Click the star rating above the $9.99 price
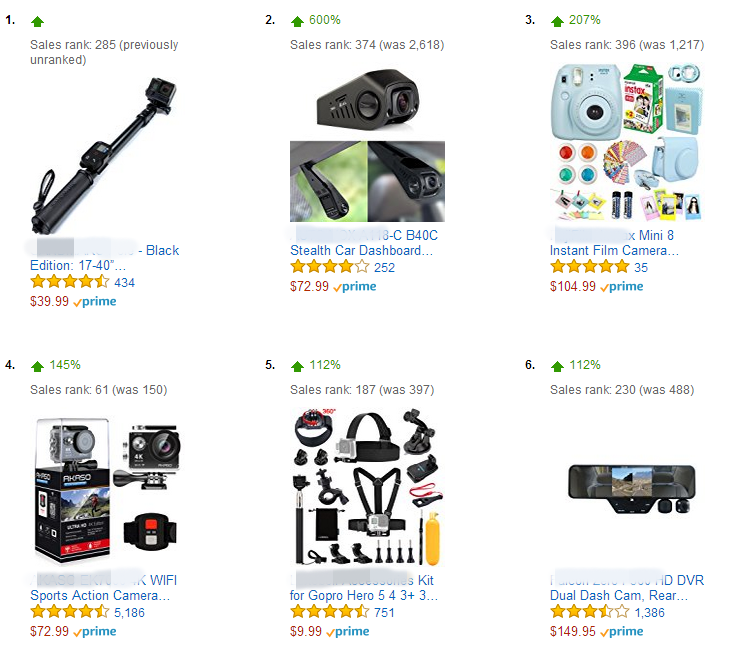The width and height of the screenshot is (754, 659). [x=329, y=612]
